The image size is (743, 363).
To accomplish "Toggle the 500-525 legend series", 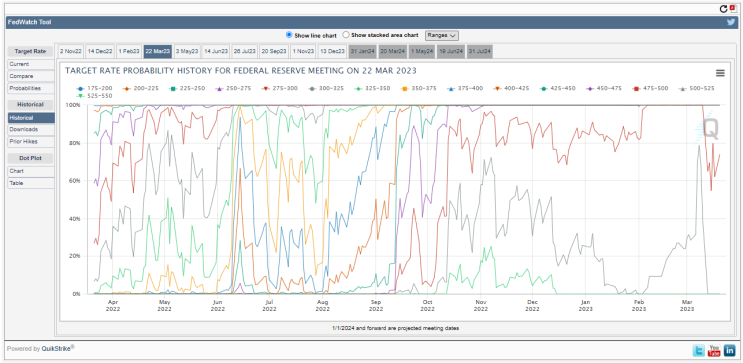I will click(698, 88).
